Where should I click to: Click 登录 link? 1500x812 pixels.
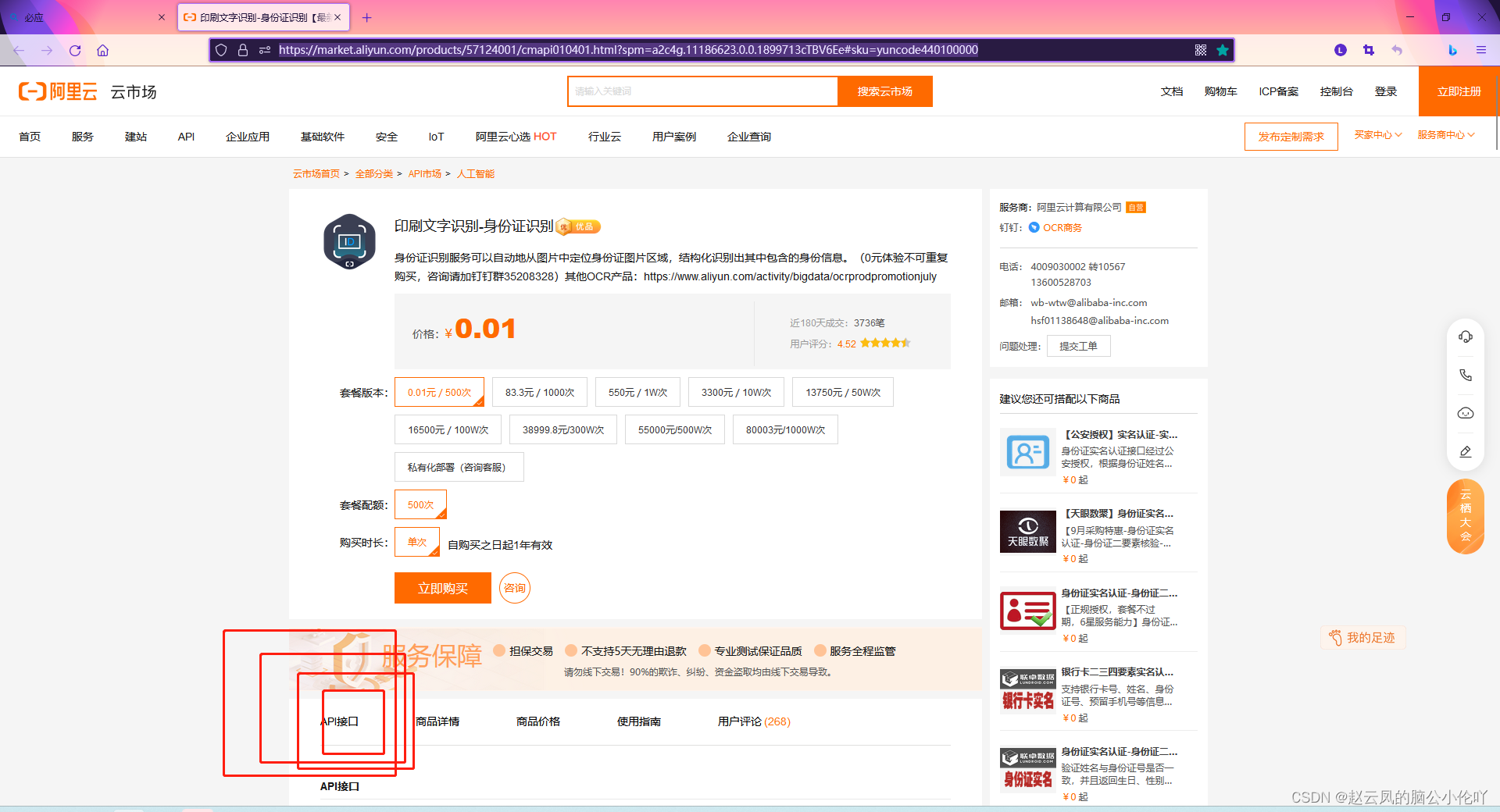click(1386, 91)
